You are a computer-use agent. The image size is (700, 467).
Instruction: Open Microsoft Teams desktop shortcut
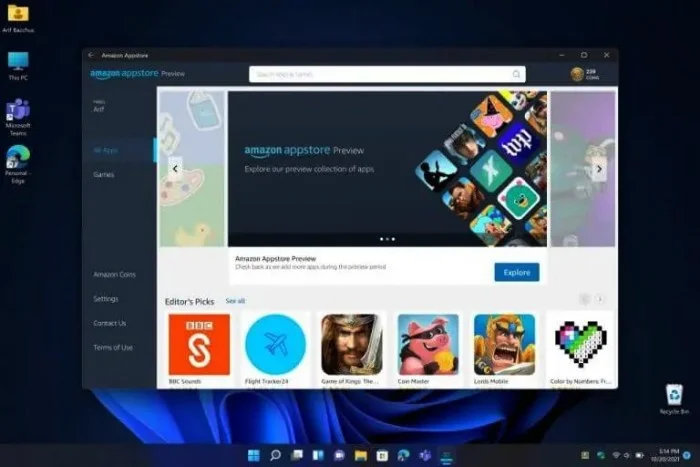pyautogui.click(x=18, y=117)
